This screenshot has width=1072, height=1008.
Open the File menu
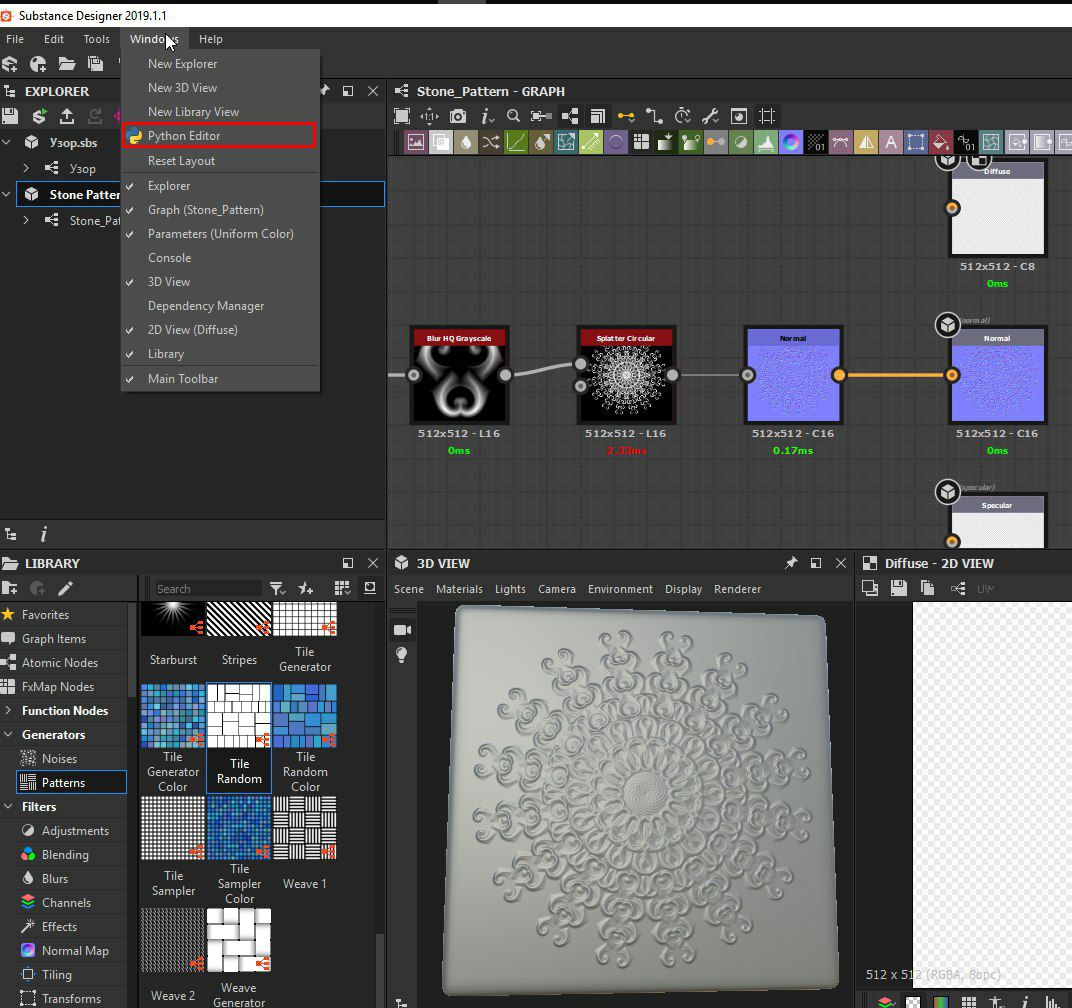point(15,39)
